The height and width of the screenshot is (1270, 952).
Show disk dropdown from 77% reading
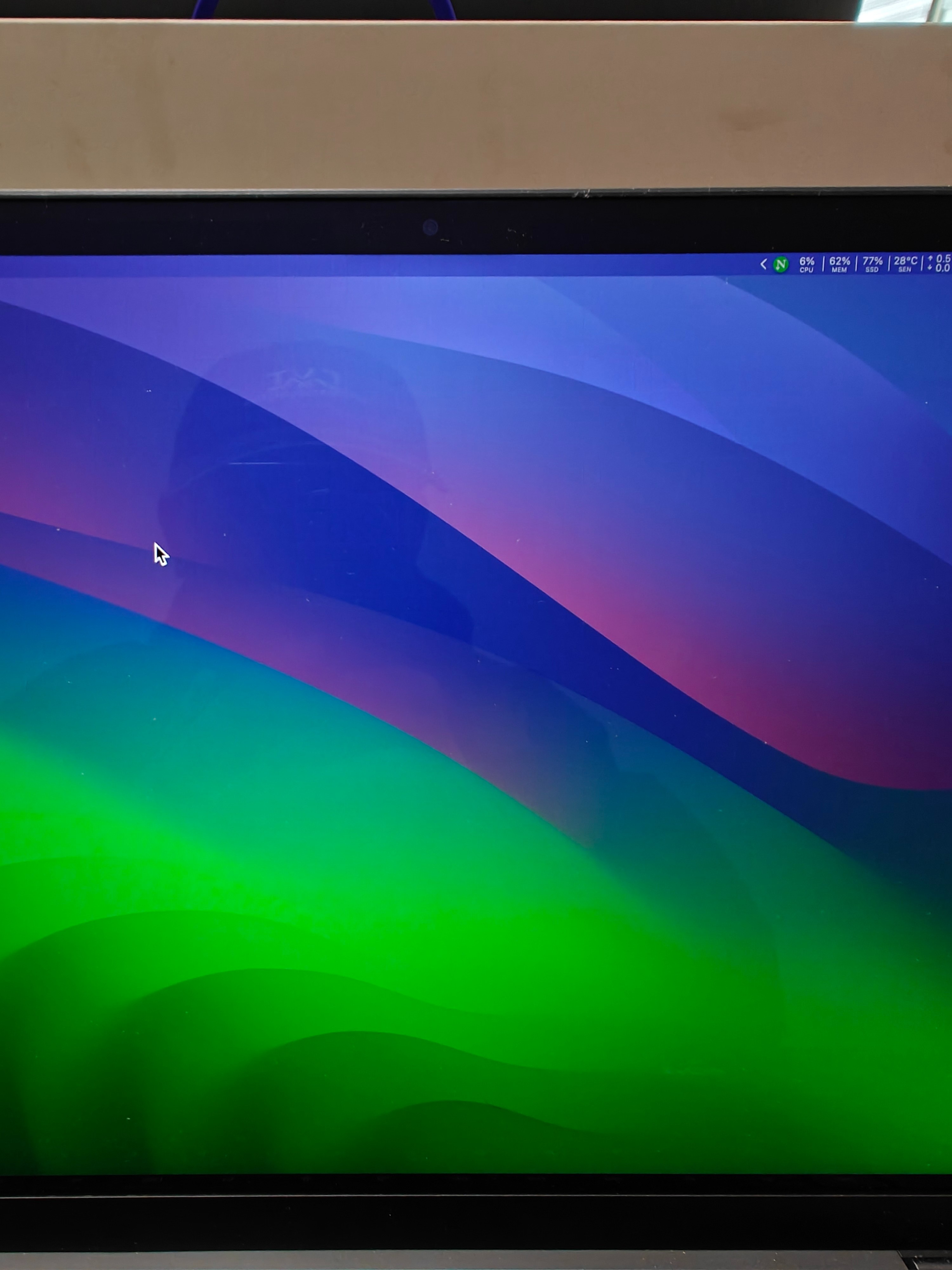(x=872, y=261)
